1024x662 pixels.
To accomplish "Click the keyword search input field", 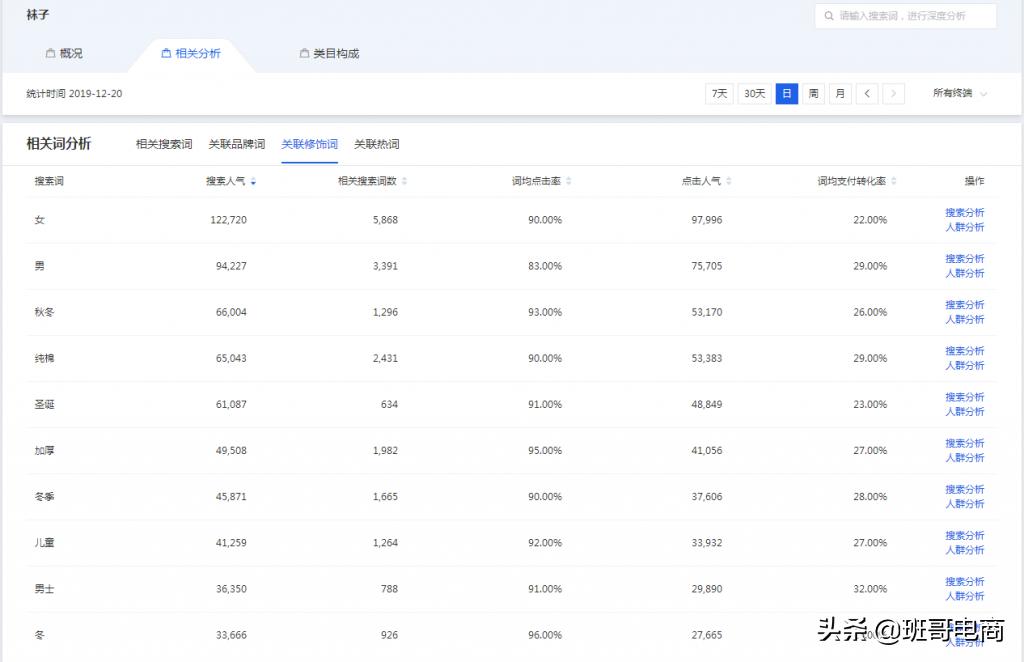I will pyautogui.click(x=910, y=16).
